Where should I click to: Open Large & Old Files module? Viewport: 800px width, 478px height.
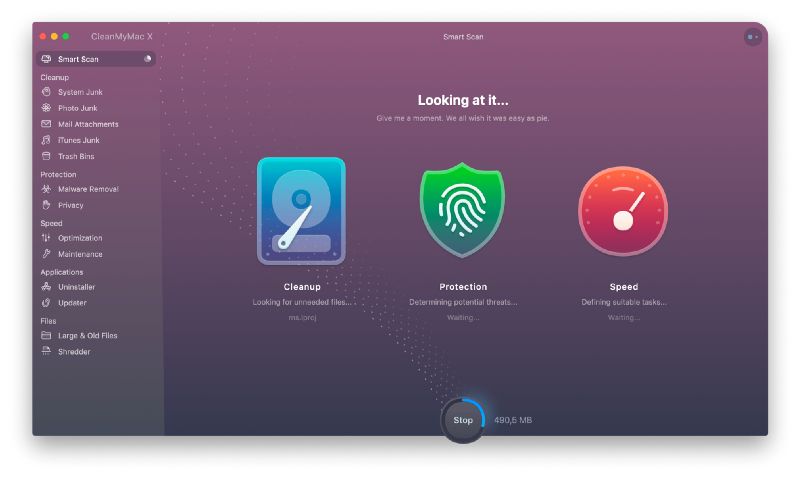click(88, 335)
